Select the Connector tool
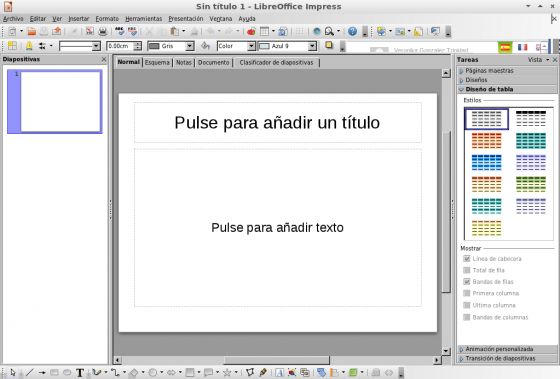The width and height of the screenshot is (560, 379). [x=115, y=373]
